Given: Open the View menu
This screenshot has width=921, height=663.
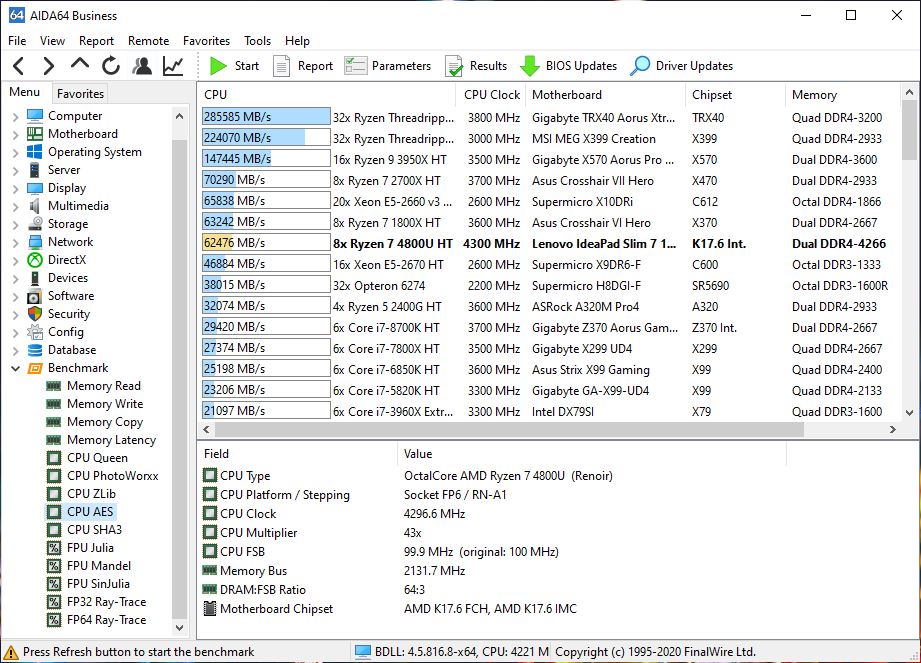Looking at the screenshot, I should 52,41.
